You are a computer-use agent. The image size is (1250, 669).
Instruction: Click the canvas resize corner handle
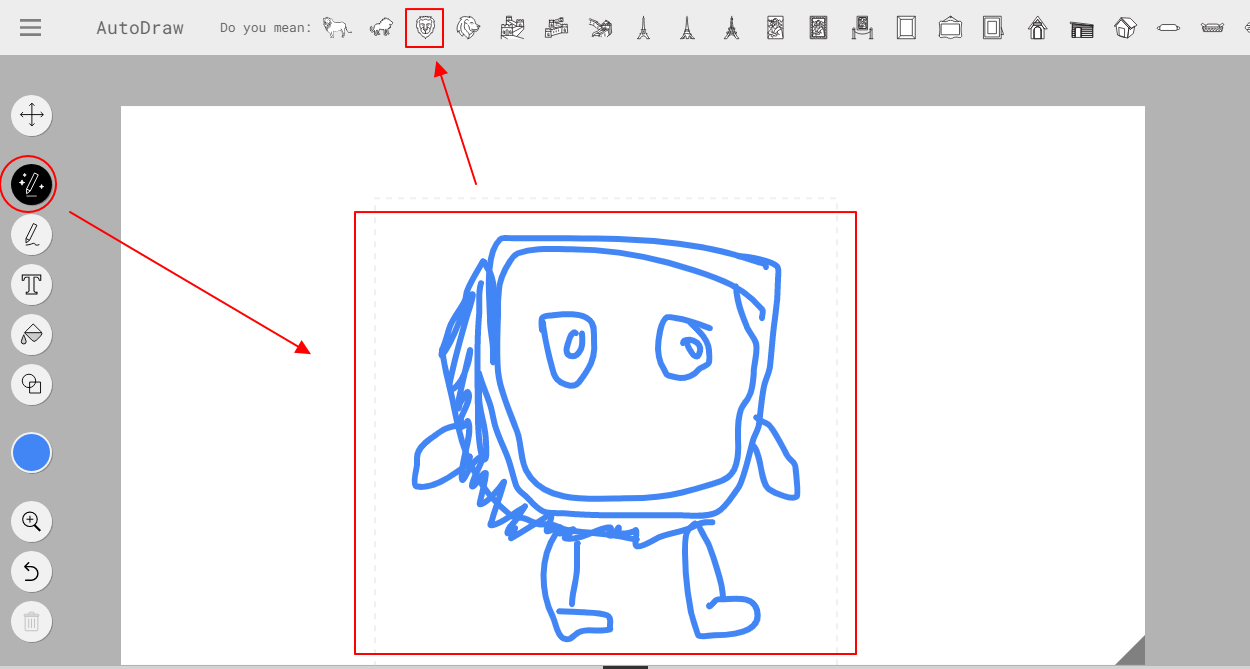pyautogui.click(x=1133, y=652)
